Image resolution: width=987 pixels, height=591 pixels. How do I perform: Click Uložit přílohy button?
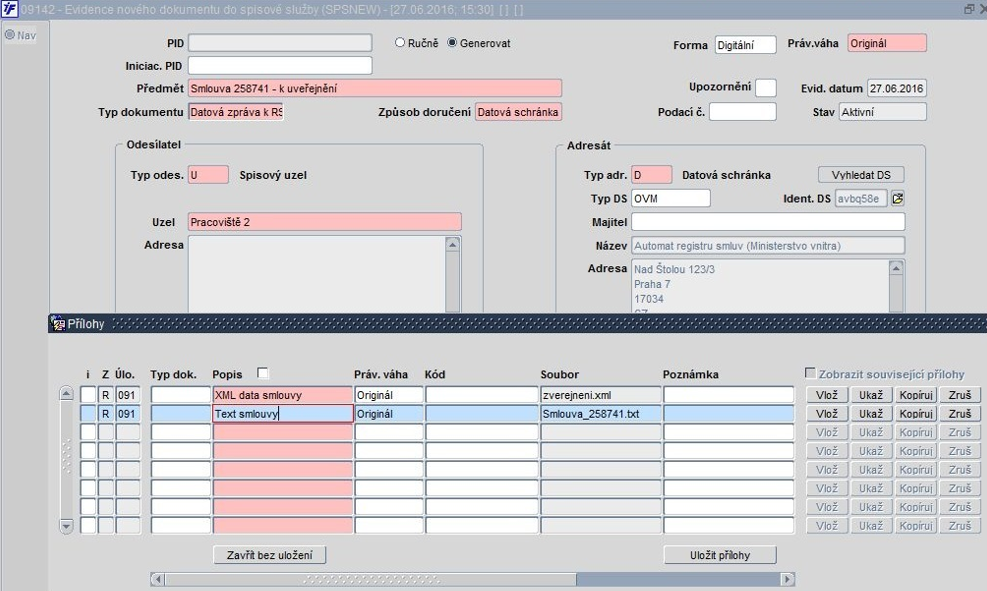pos(720,555)
